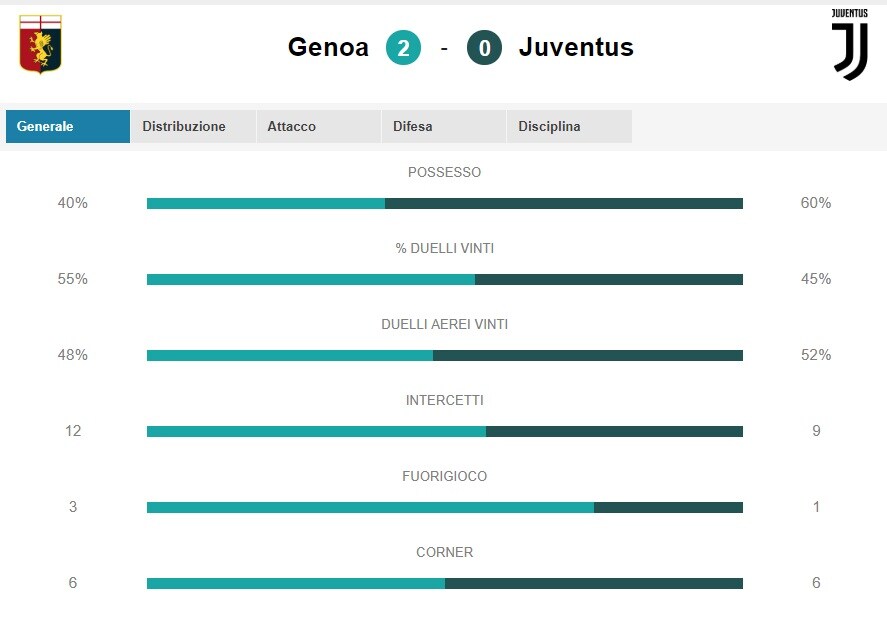The width and height of the screenshot is (887, 625).
Task: Click the % Duelli Vinti Juventus bar segment
Action: tap(609, 279)
